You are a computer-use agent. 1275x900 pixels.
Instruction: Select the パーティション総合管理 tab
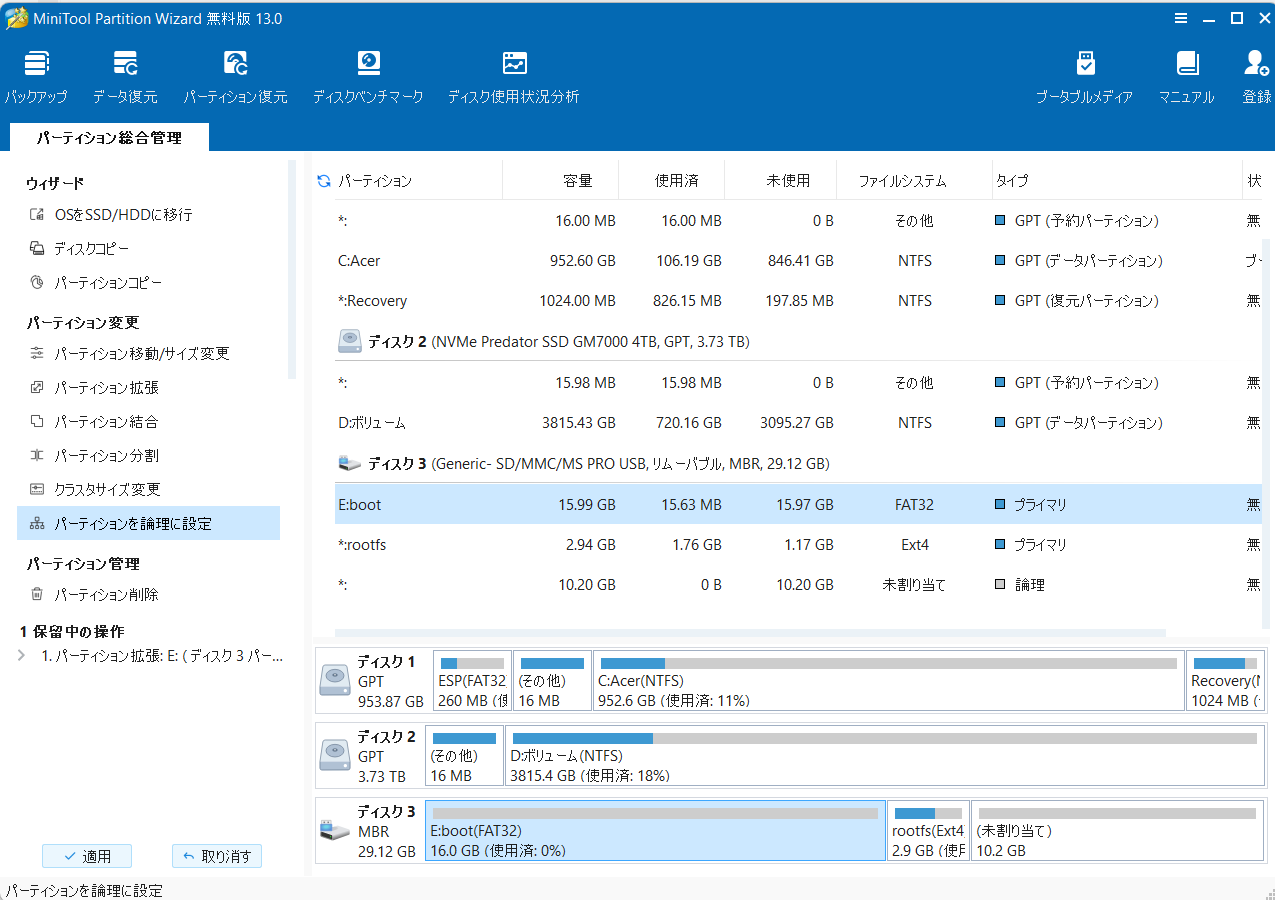coord(109,138)
